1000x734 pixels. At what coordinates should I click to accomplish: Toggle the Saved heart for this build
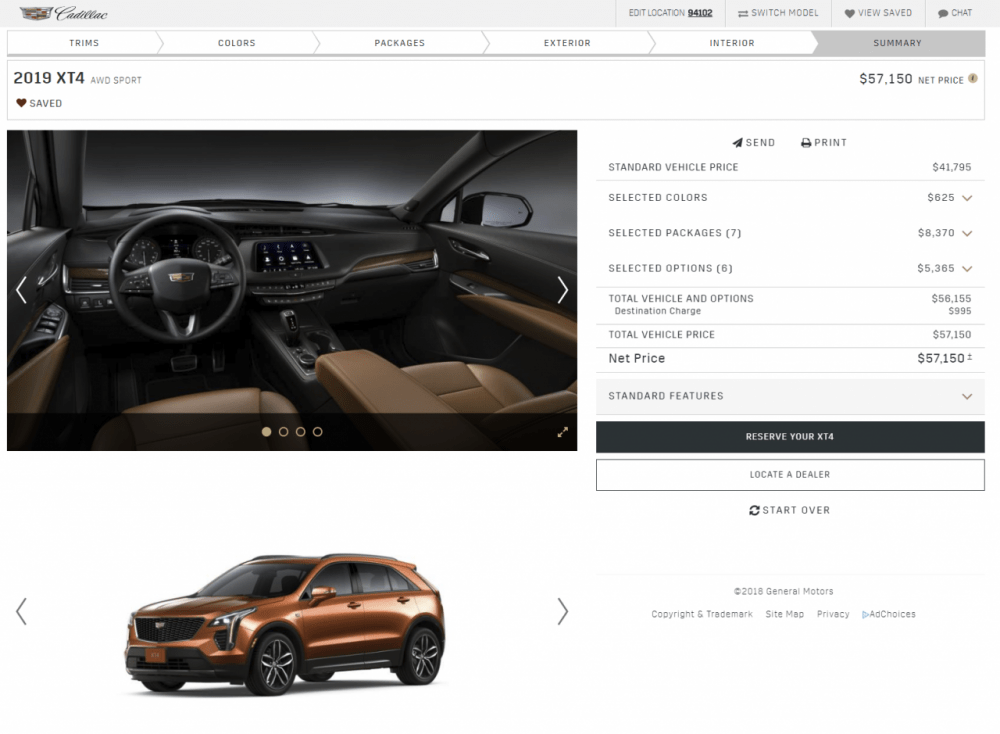coord(22,103)
